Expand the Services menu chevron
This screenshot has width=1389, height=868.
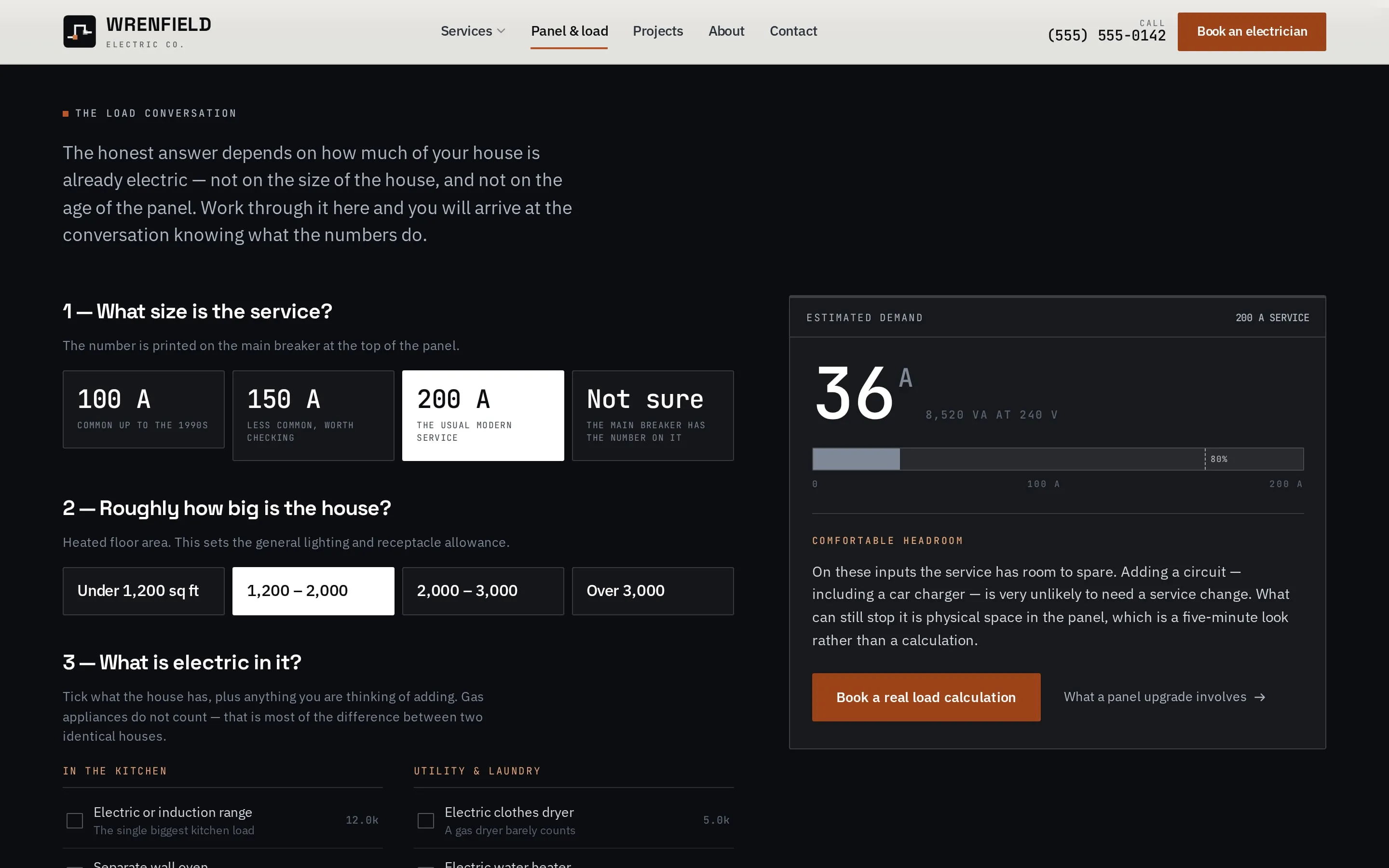pos(501,31)
